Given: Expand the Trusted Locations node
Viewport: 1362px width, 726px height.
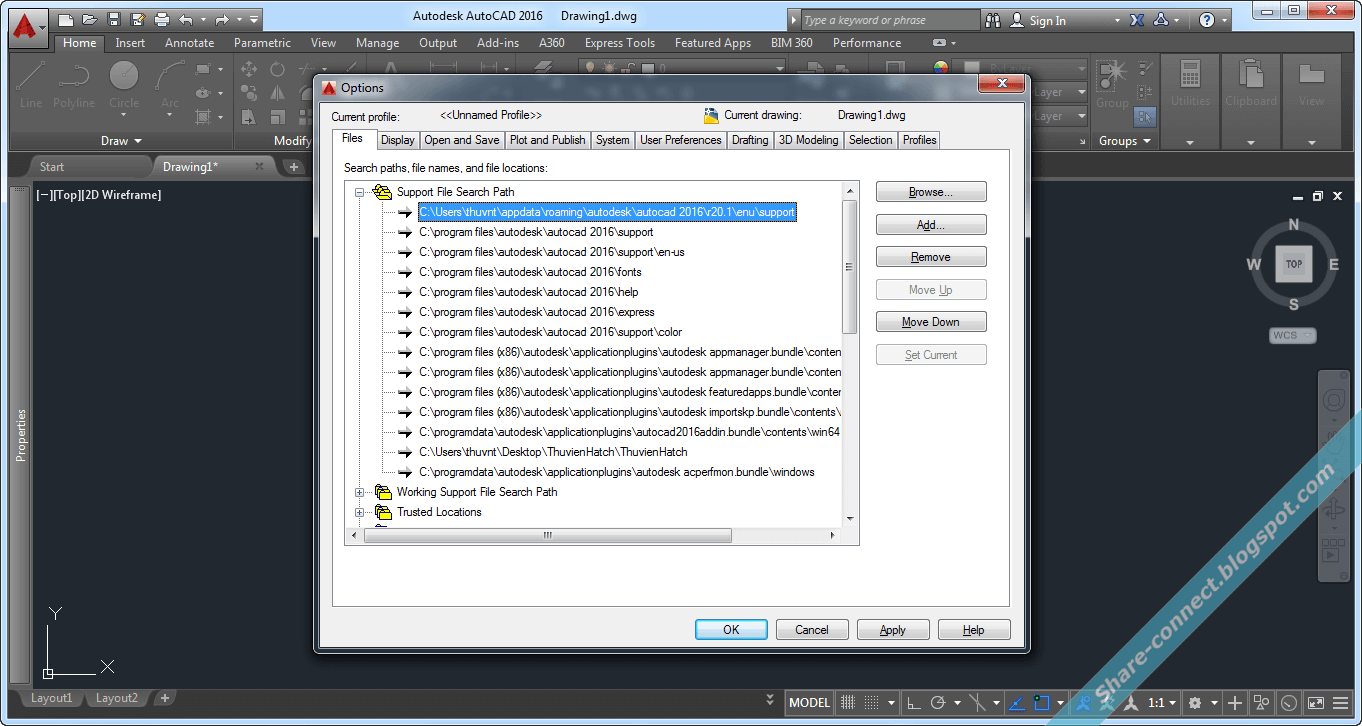Looking at the screenshot, I should [360, 512].
